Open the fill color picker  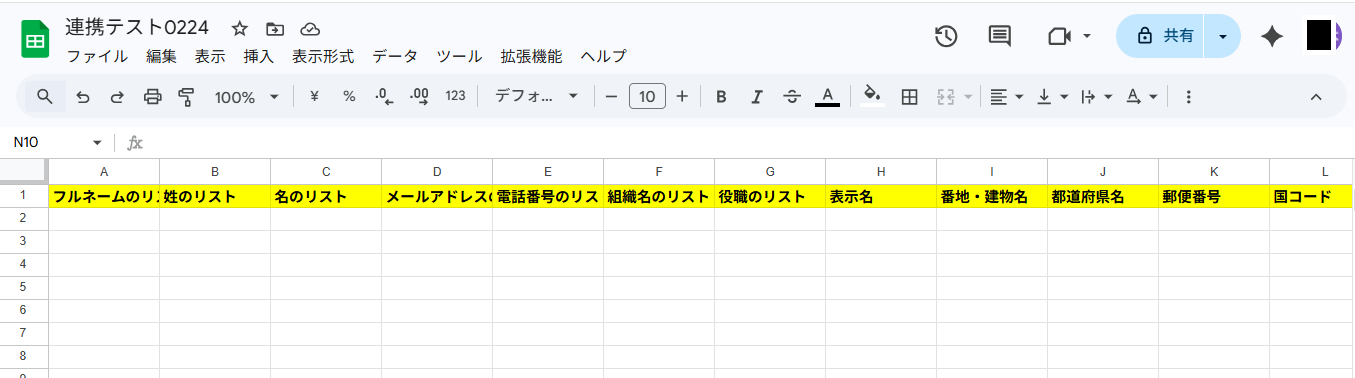click(x=872, y=96)
